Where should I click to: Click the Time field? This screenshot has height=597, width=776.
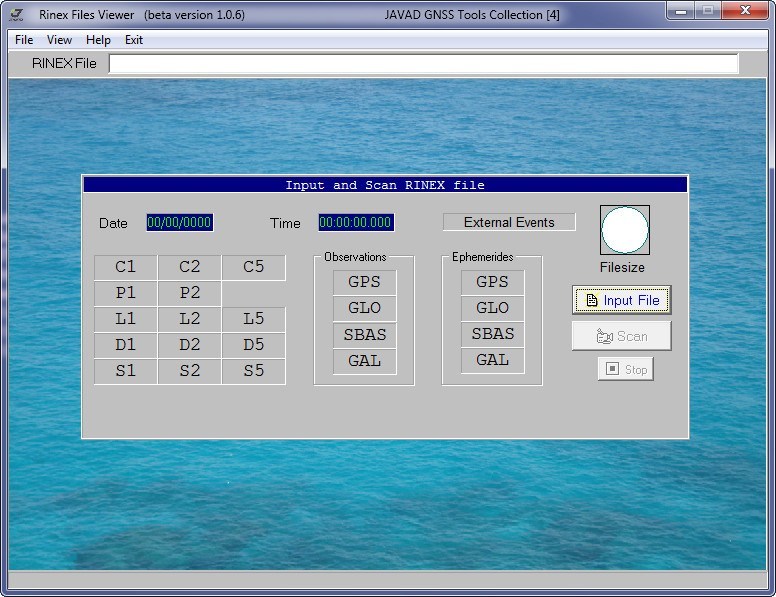click(356, 223)
